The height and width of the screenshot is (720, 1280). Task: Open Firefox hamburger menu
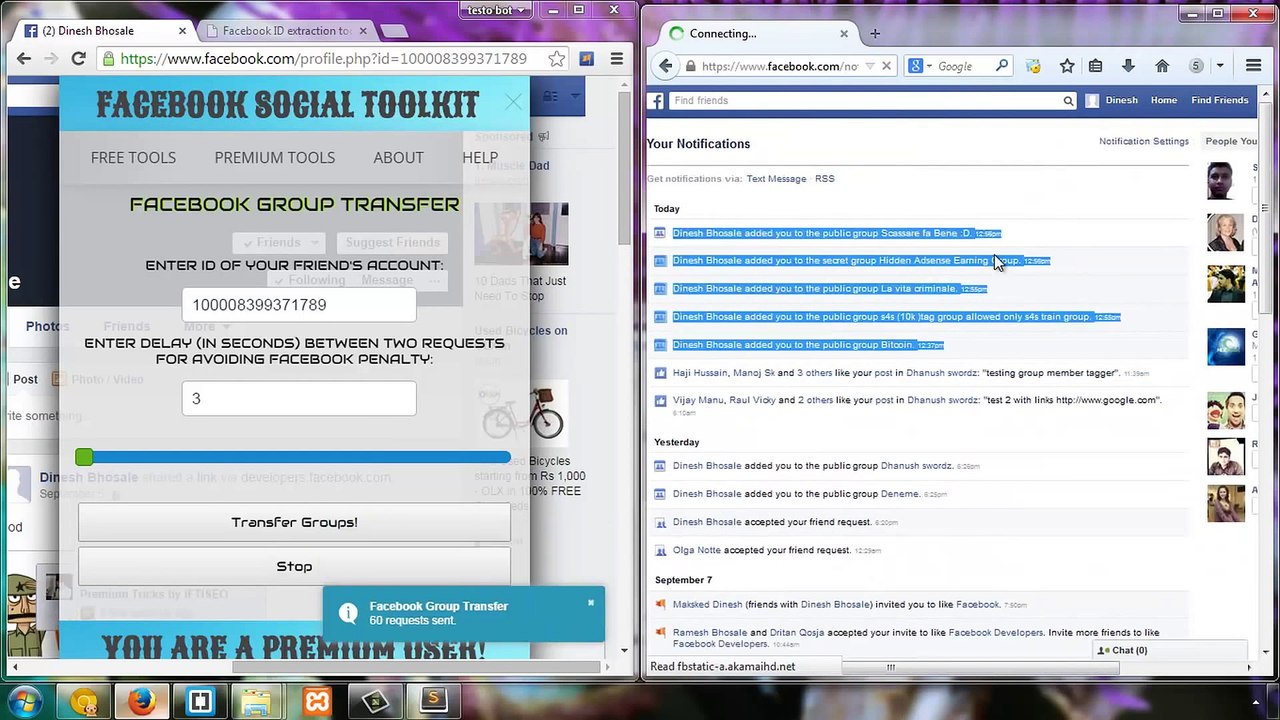click(x=1253, y=66)
